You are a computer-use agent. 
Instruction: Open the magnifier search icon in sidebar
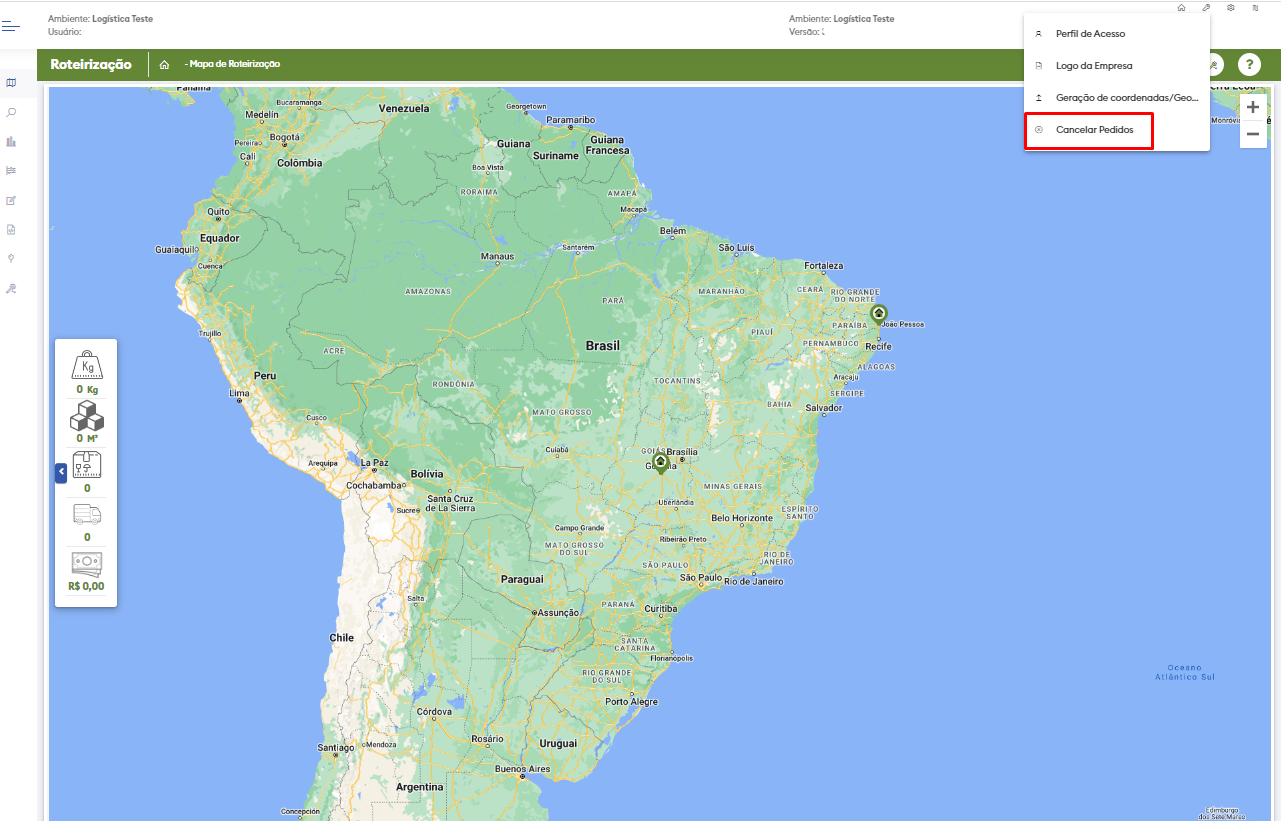pyautogui.click(x=11, y=112)
